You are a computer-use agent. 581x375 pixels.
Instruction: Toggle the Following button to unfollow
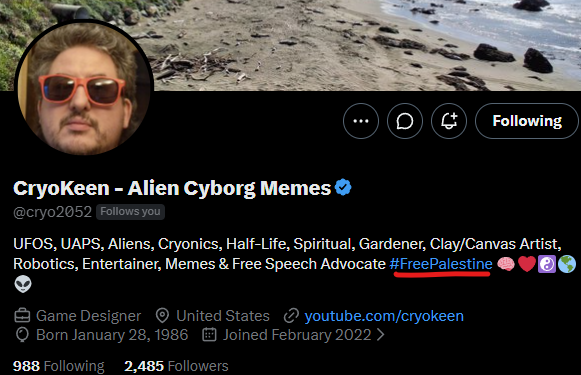[527, 121]
